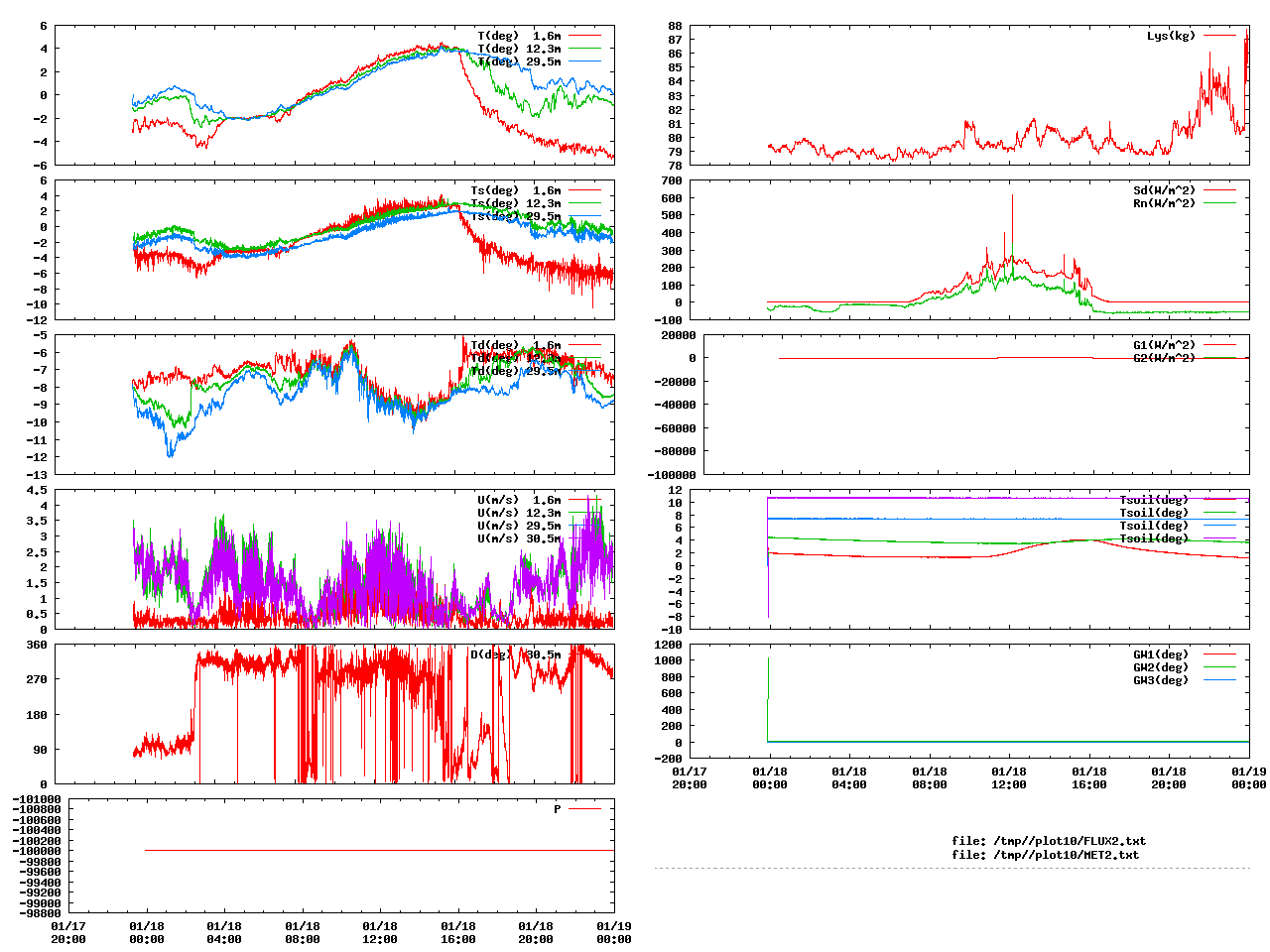Click the '-98800' tick on the P plot
The width and height of the screenshot is (1270, 952).
41,913
